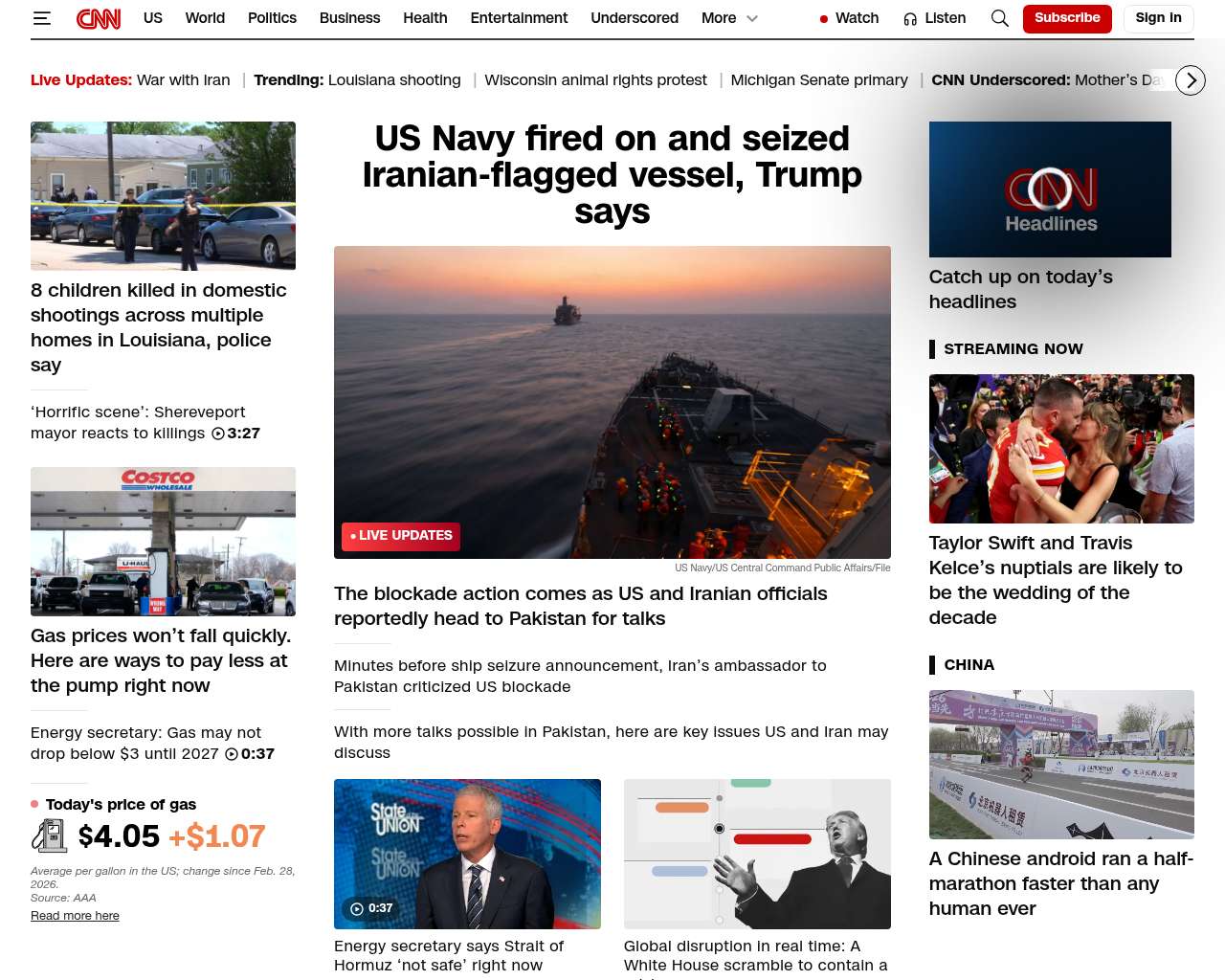This screenshot has width=1225, height=980.
Task: Open Catch up on today's headlines link
Action: coord(1021,289)
